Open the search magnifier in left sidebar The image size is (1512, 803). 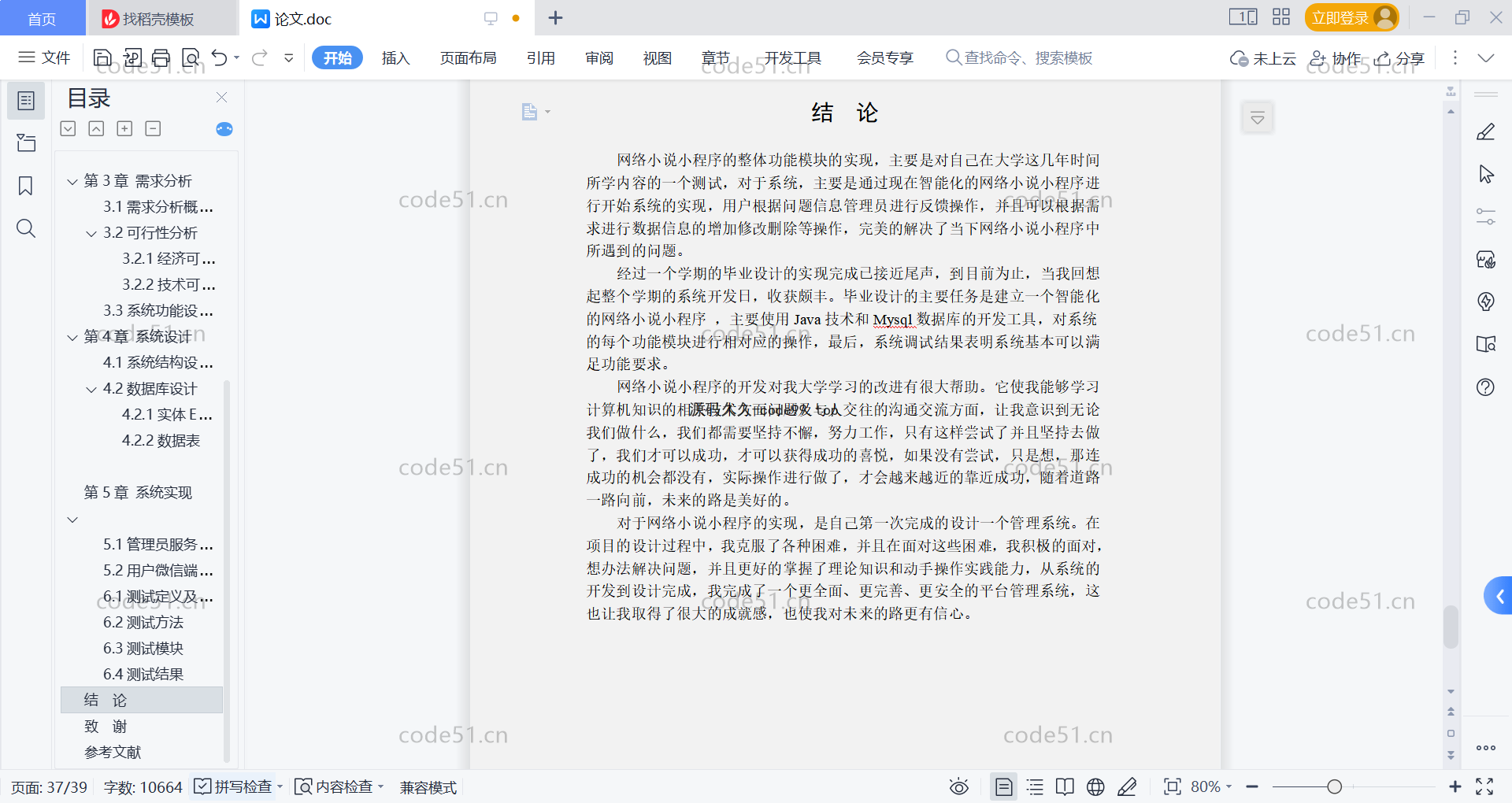click(26, 228)
